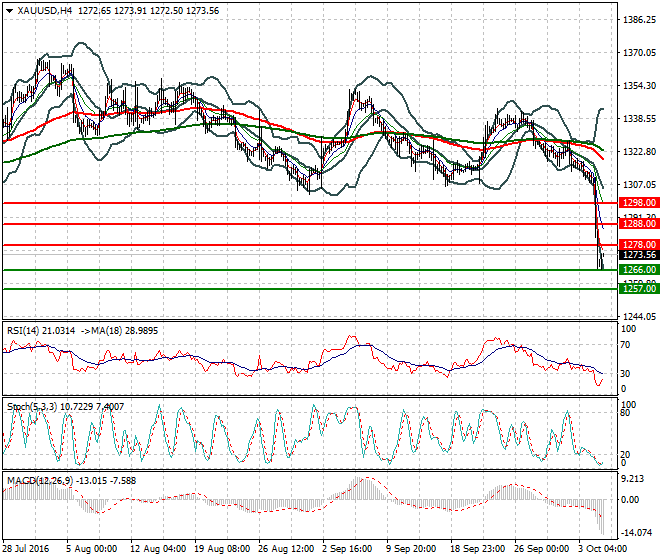Select the 18 Sep 23:00 time label
660x560 pixels.
tap(478, 549)
